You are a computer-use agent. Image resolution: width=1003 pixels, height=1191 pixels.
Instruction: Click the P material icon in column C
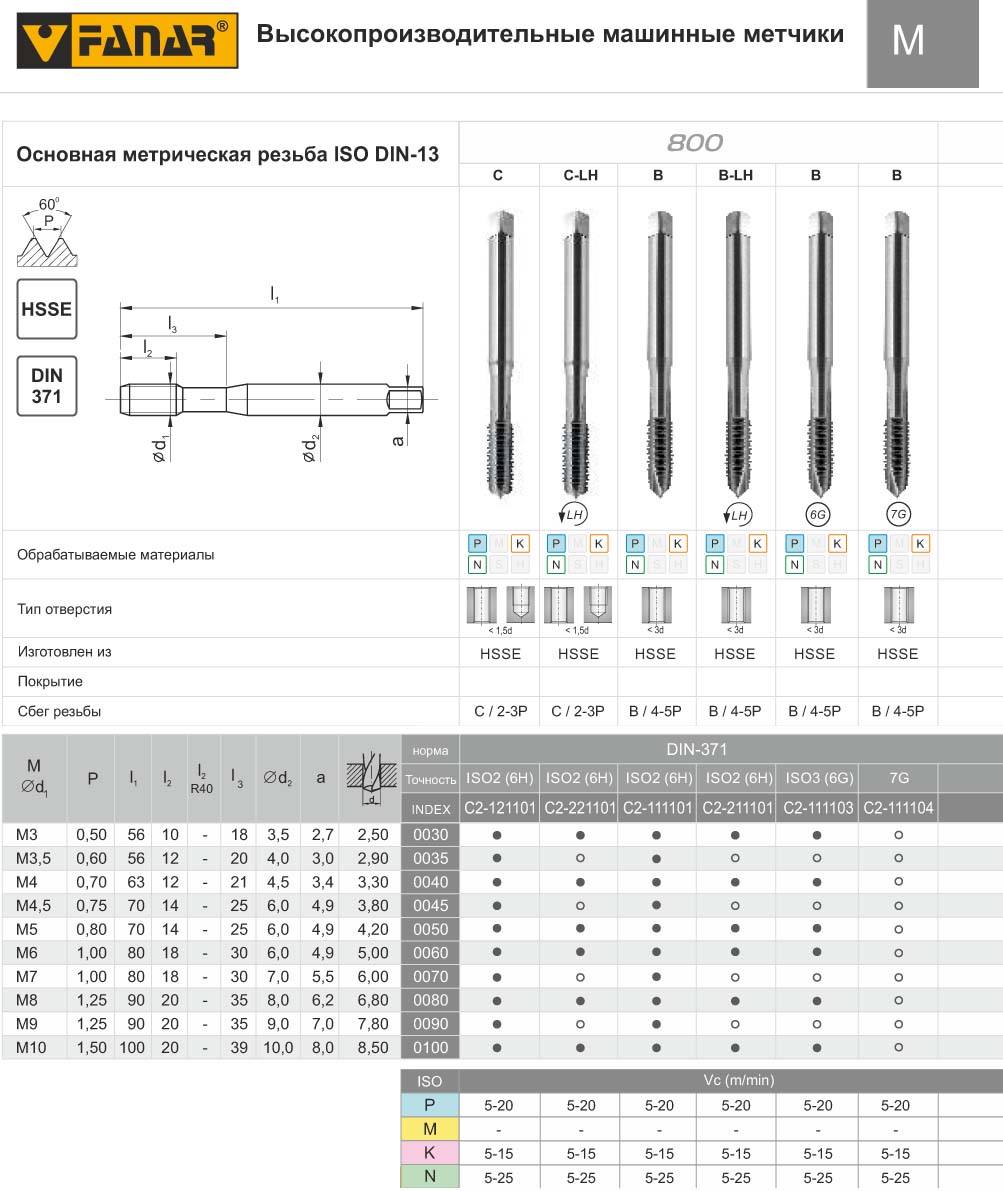coord(477,543)
